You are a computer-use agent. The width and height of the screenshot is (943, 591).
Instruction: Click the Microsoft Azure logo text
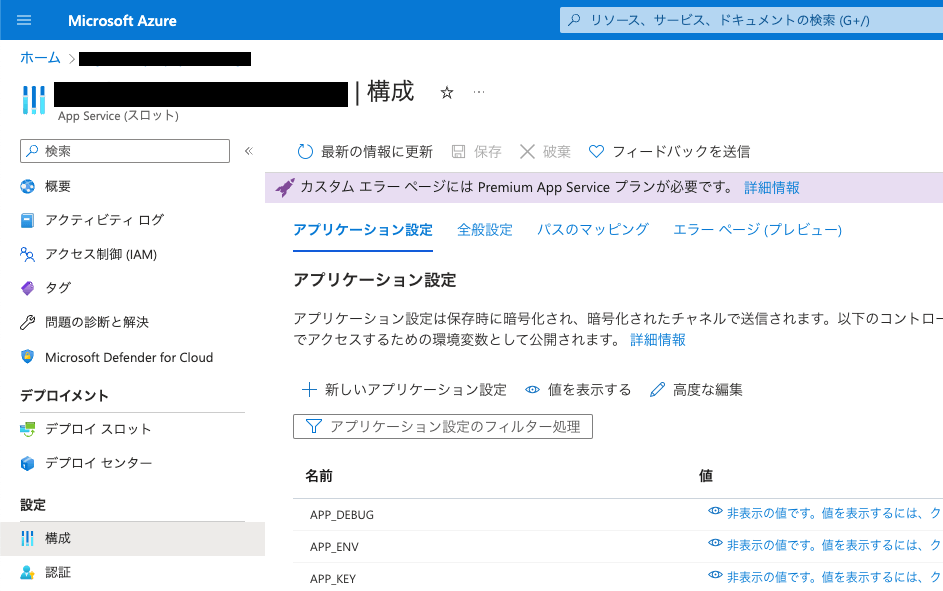point(122,20)
